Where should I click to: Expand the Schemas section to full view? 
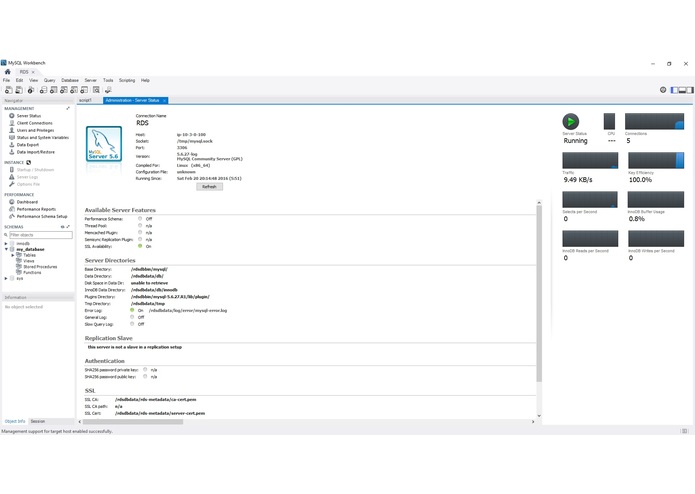click(x=68, y=227)
